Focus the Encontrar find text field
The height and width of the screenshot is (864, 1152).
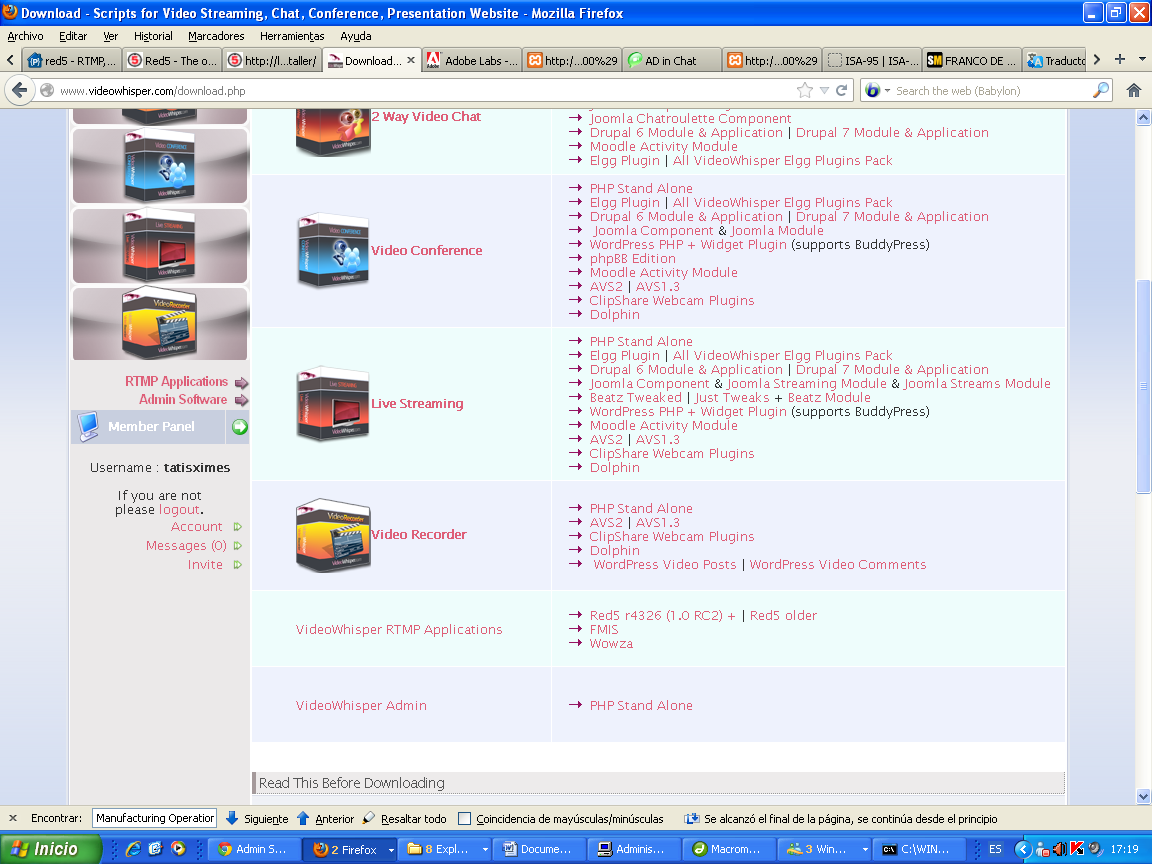(x=155, y=818)
